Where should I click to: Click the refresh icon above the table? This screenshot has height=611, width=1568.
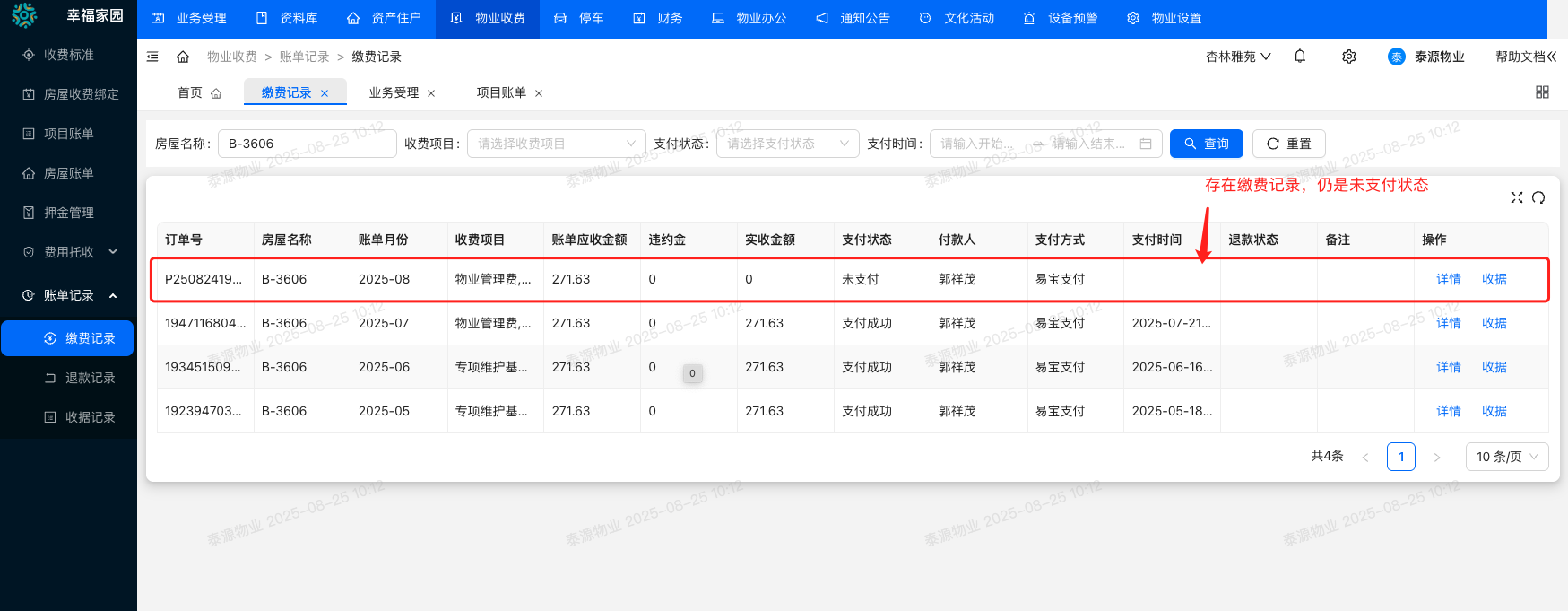[1538, 197]
